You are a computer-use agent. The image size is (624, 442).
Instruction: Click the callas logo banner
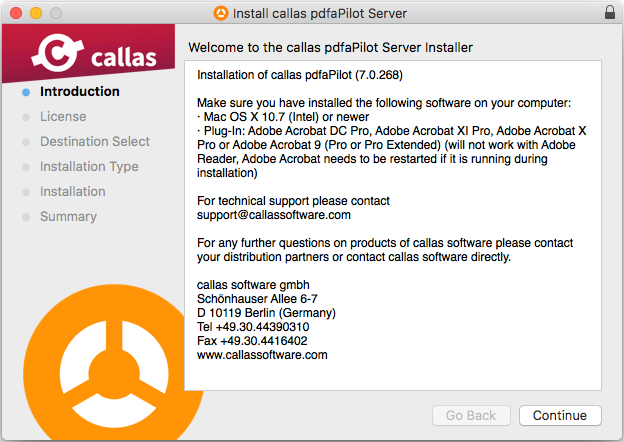[89, 53]
